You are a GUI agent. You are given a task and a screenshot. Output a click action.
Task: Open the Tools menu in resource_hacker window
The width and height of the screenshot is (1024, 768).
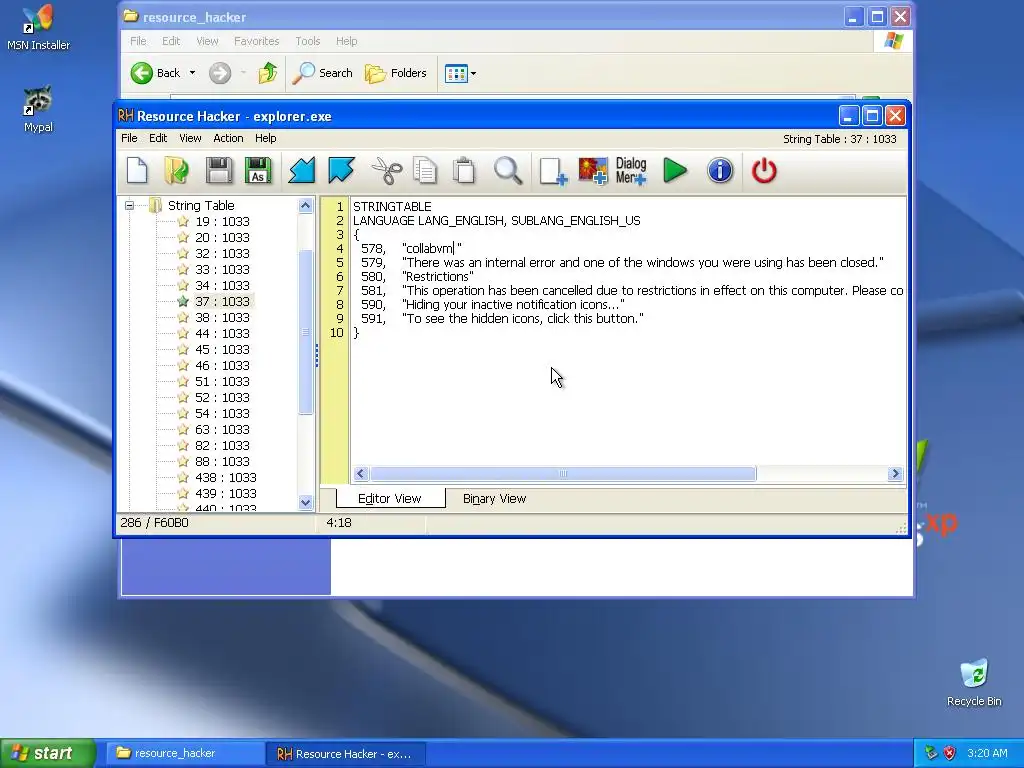tap(308, 41)
